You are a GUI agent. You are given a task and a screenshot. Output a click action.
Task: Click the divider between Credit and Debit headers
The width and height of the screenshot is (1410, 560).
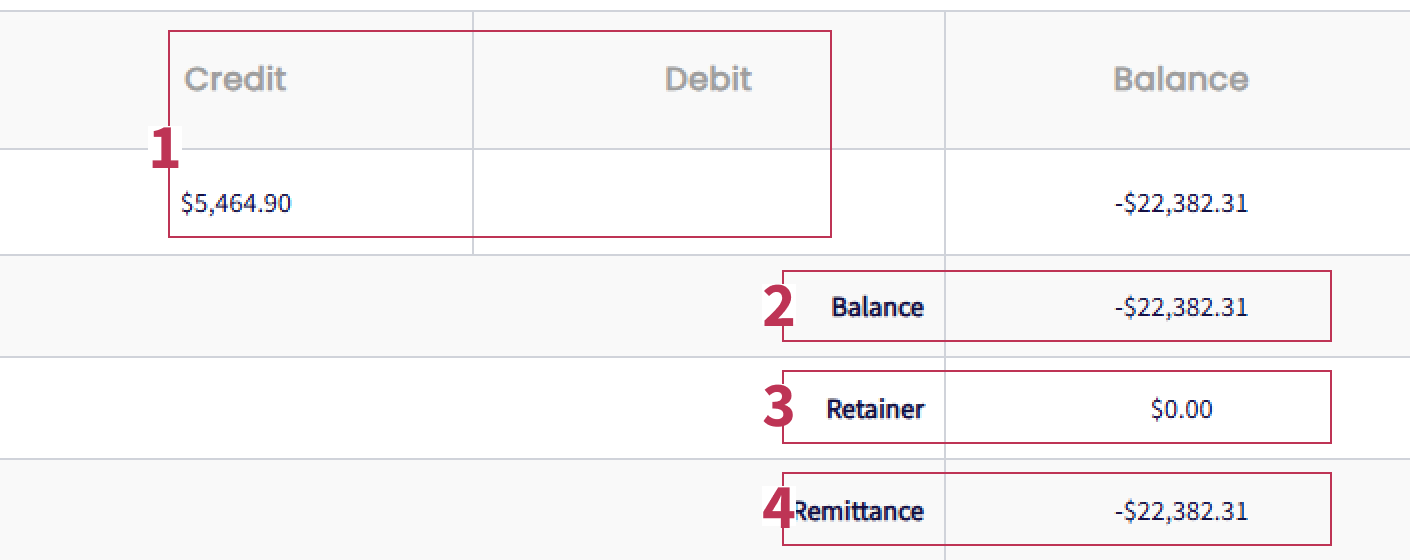[x=472, y=80]
